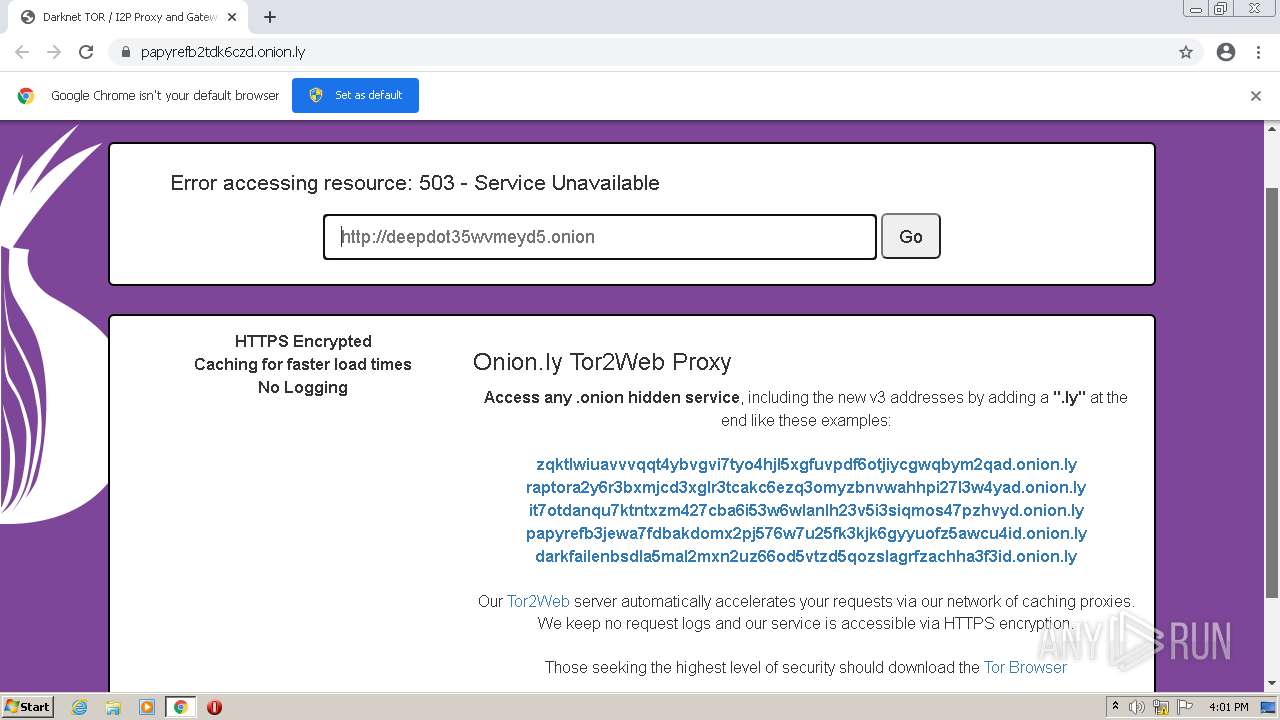Click the Set as default button
Image resolution: width=1280 pixels, height=720 pixels.
tap(355, 95)
